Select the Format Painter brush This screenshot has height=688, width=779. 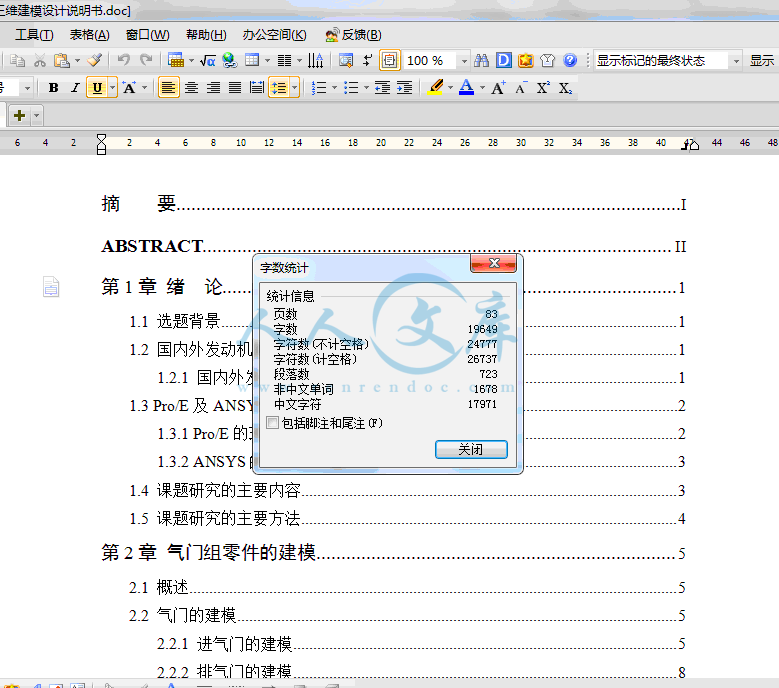pos(94,61)
